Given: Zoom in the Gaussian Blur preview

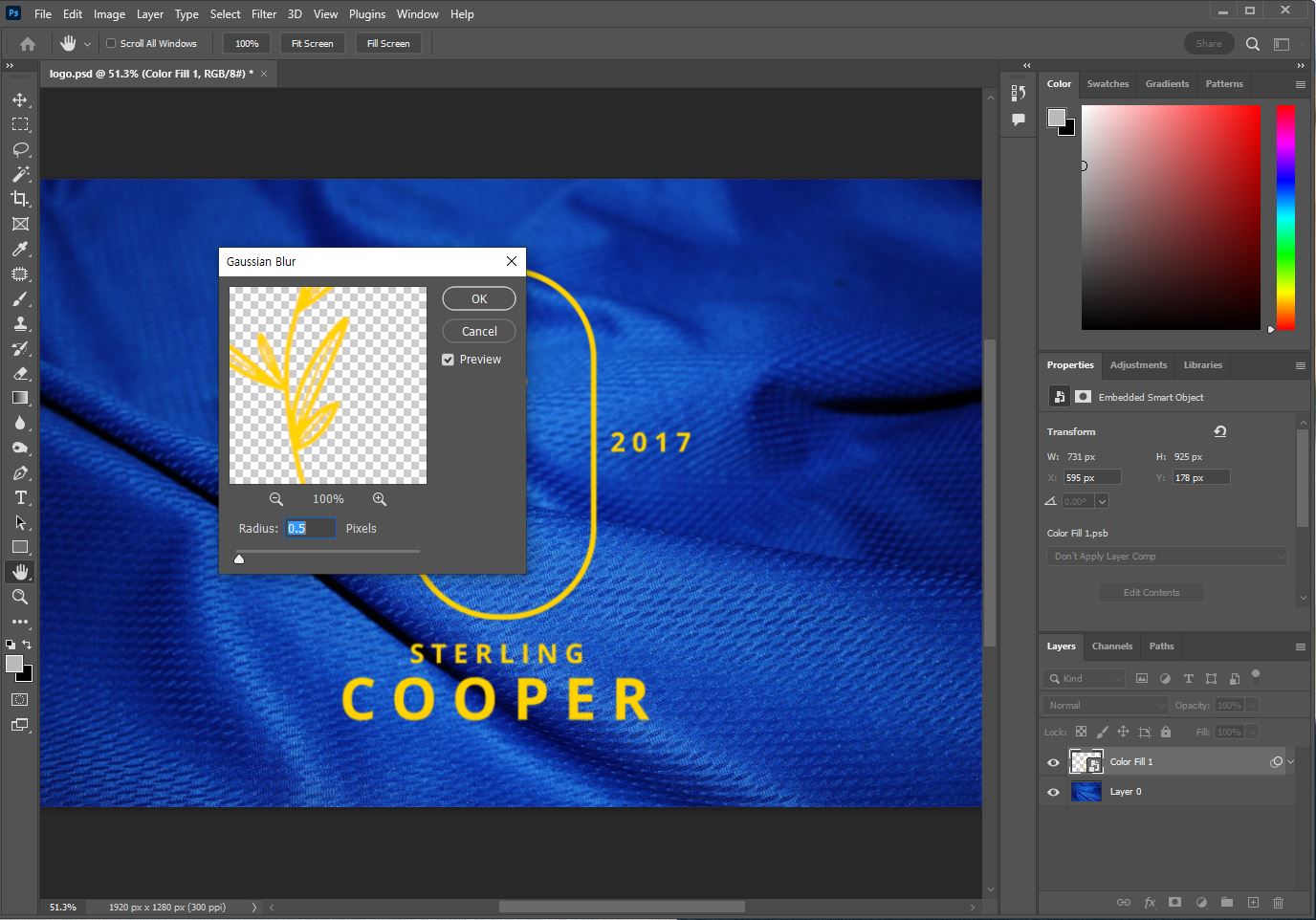Looking at the screenshot, I should pyautogui.click(x=380, y=499).
